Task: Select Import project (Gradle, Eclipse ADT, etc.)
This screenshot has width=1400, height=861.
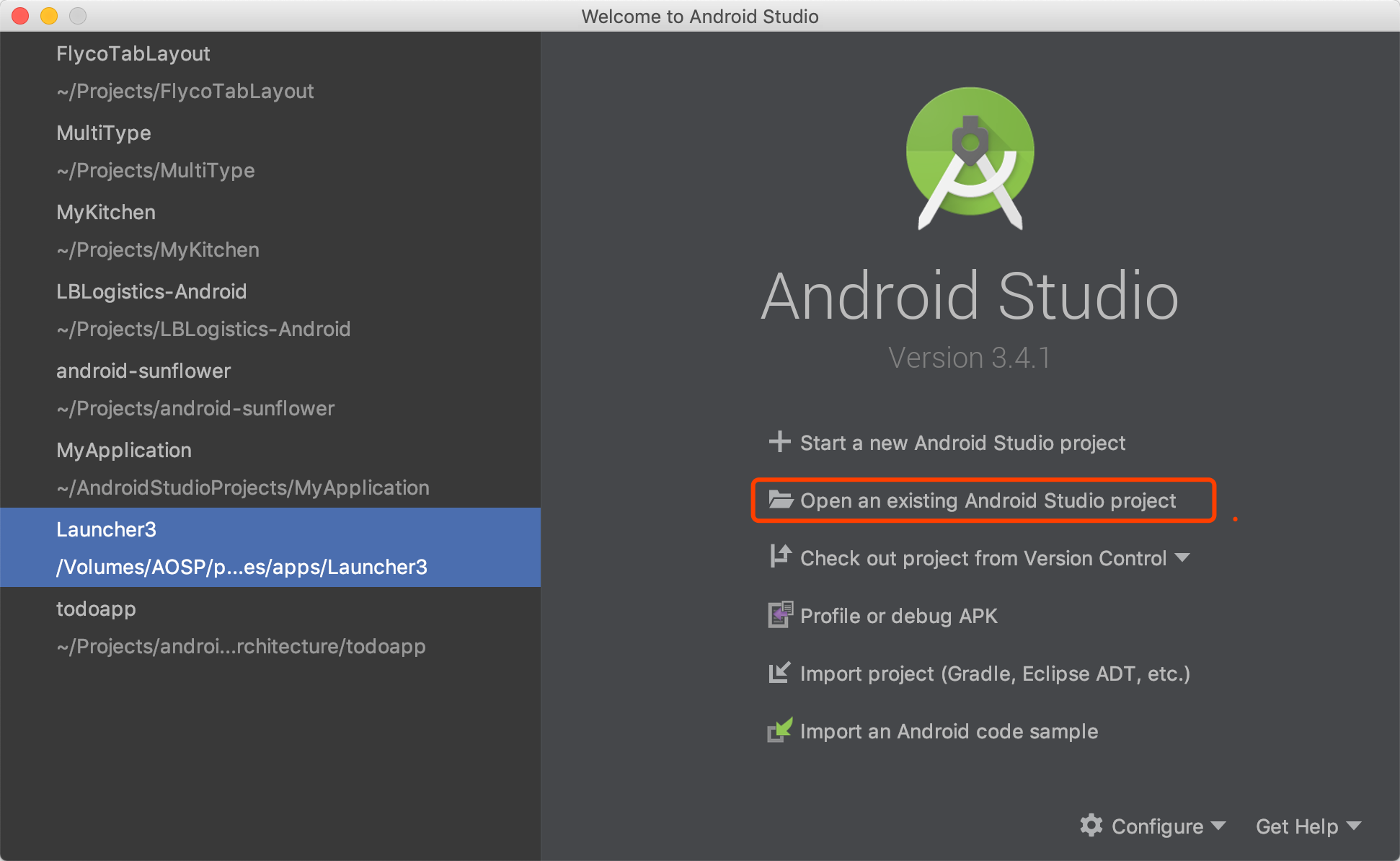Action: 995,674
